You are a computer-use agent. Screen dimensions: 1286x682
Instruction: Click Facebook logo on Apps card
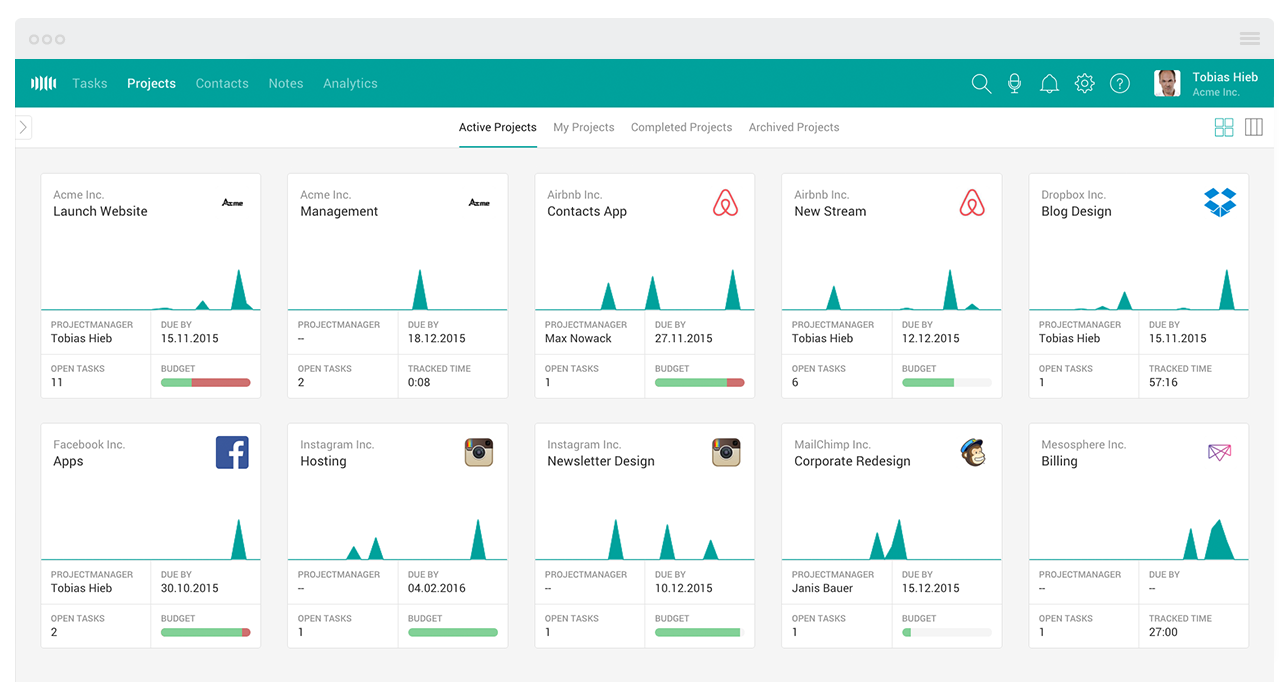(232, 452)
